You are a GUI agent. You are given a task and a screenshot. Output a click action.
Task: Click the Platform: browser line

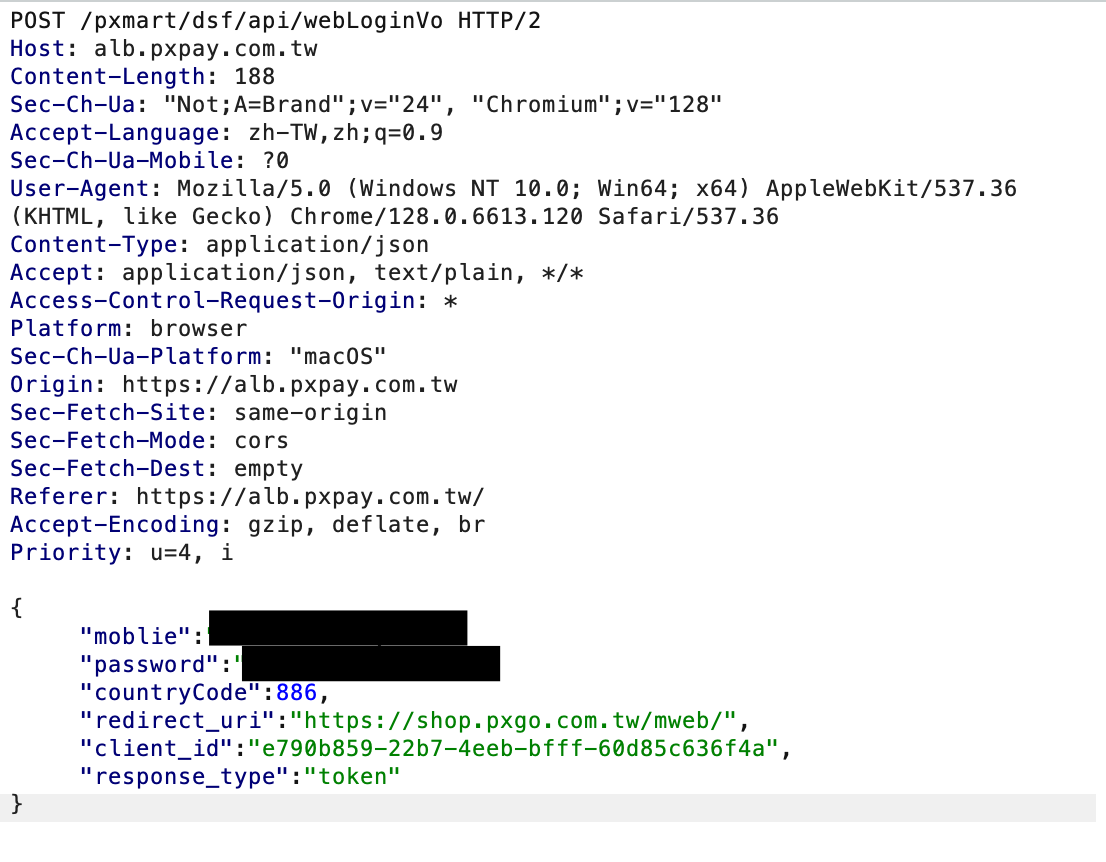[x=128, y=329]
